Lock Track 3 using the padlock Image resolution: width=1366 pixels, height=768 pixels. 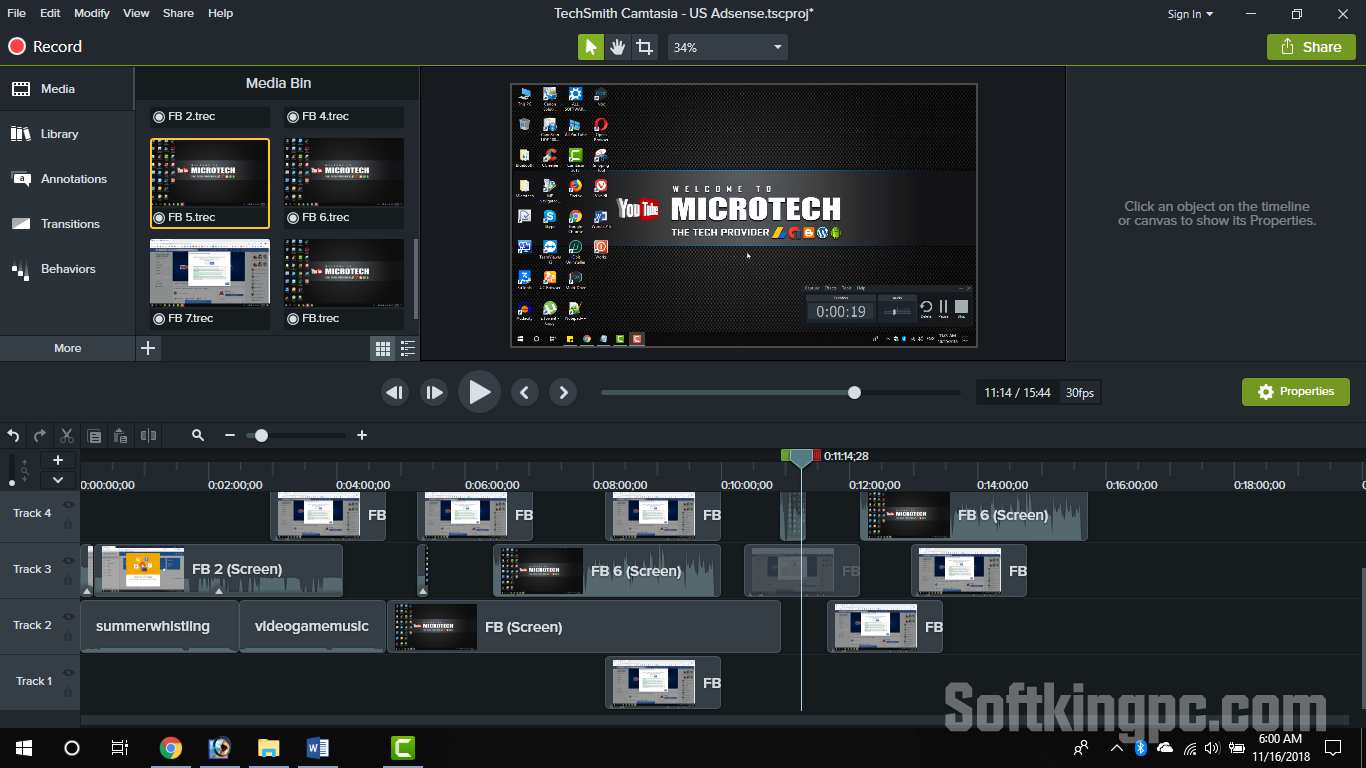(69, 579)
